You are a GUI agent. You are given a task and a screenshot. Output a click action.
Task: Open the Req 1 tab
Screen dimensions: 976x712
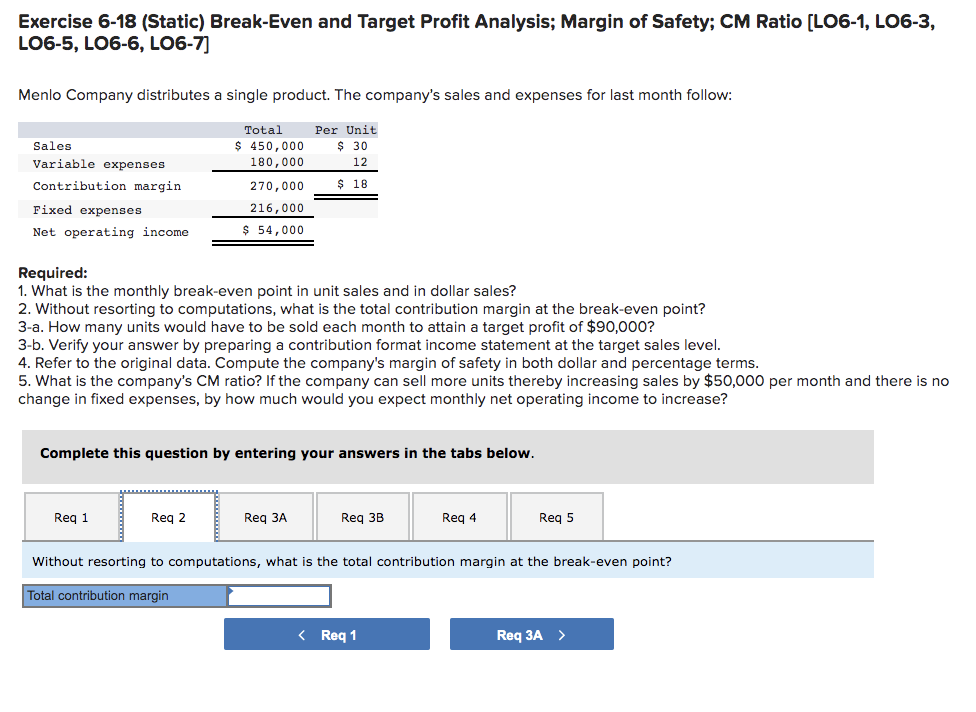(x=72, y=517)
